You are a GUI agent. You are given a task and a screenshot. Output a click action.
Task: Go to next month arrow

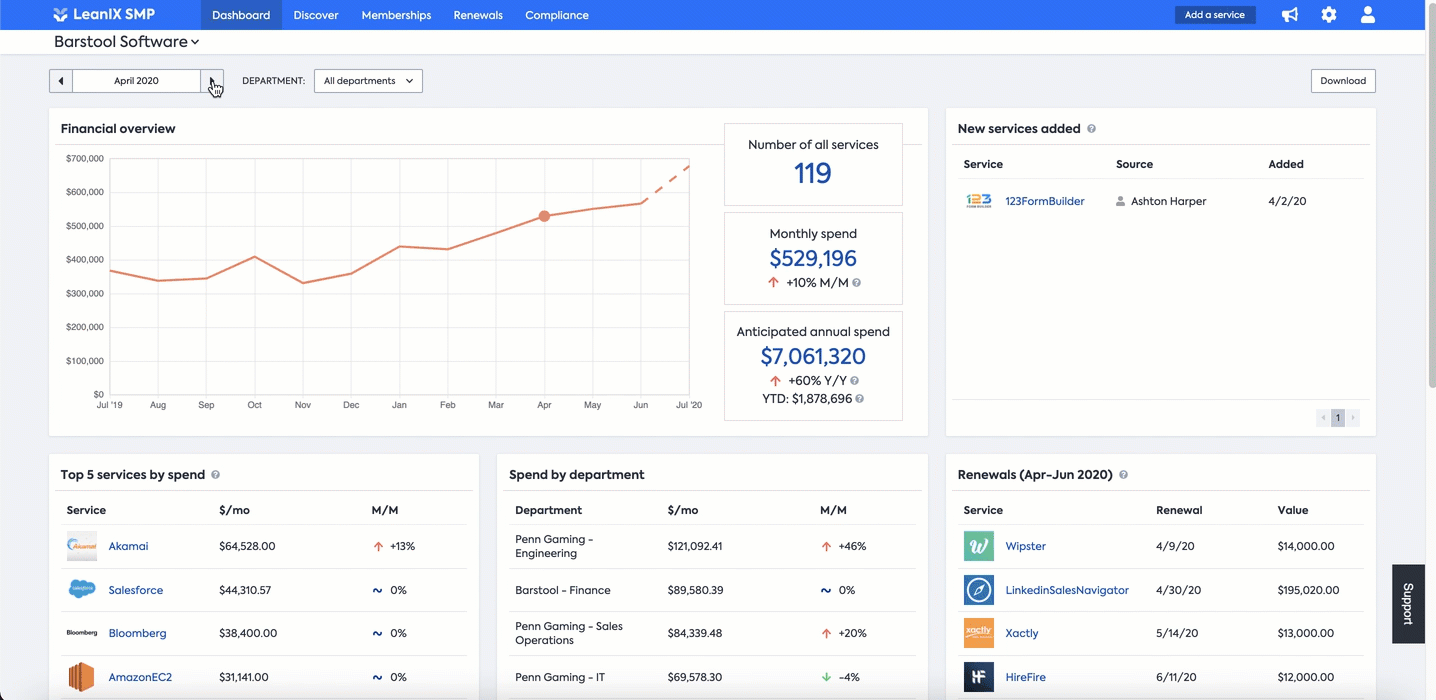pyautogui.click(x=212, y=81)
